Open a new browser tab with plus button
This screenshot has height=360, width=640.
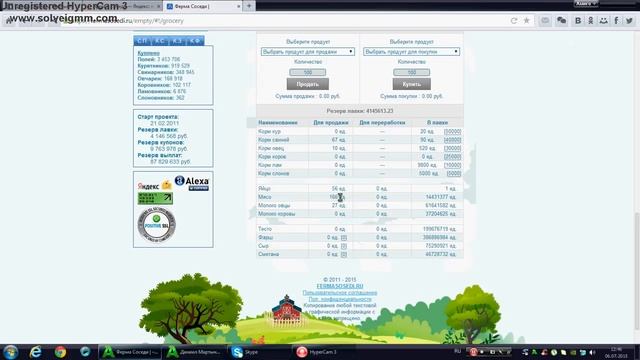(249, 6)
